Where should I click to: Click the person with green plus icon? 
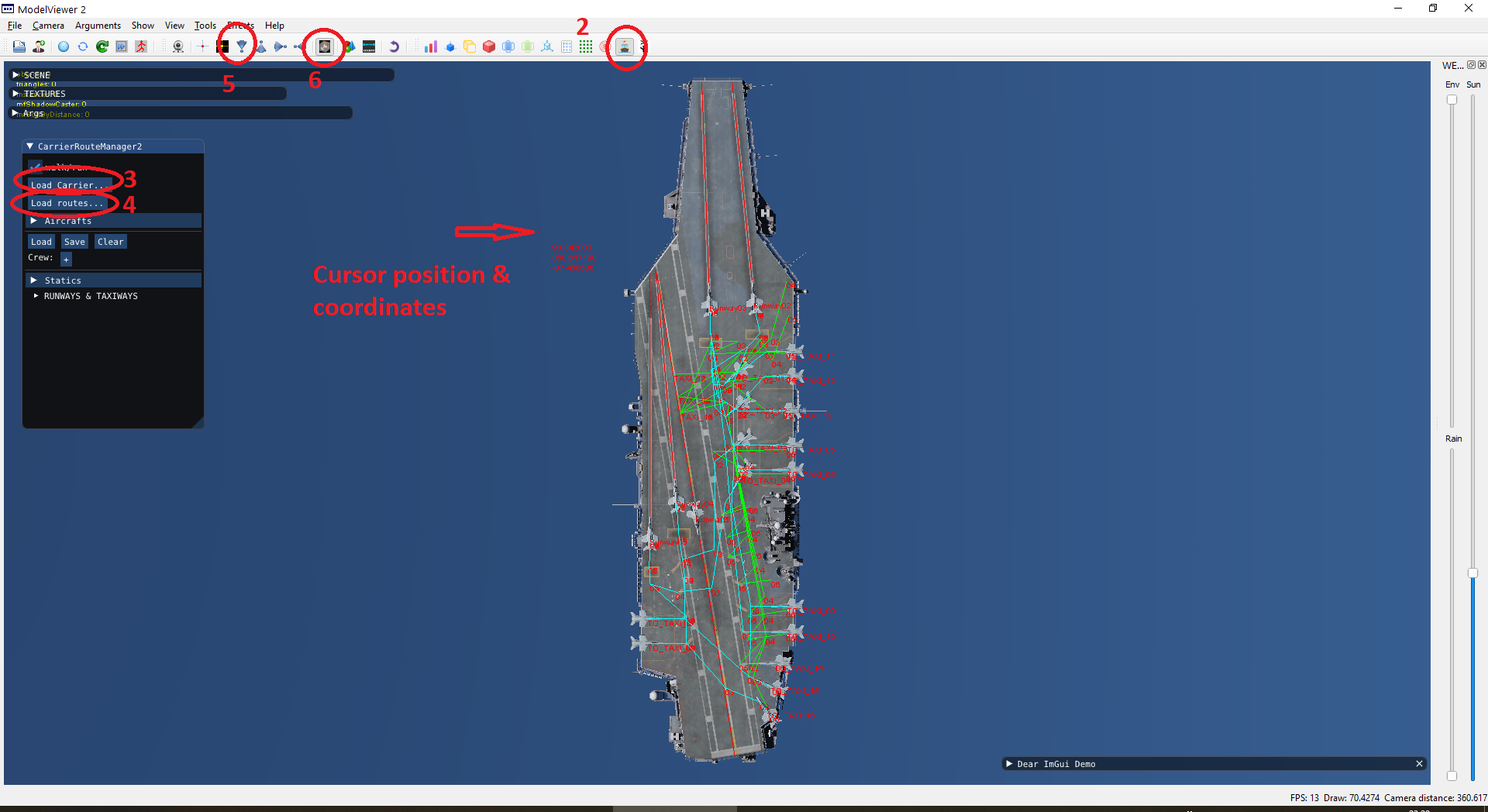39,46
